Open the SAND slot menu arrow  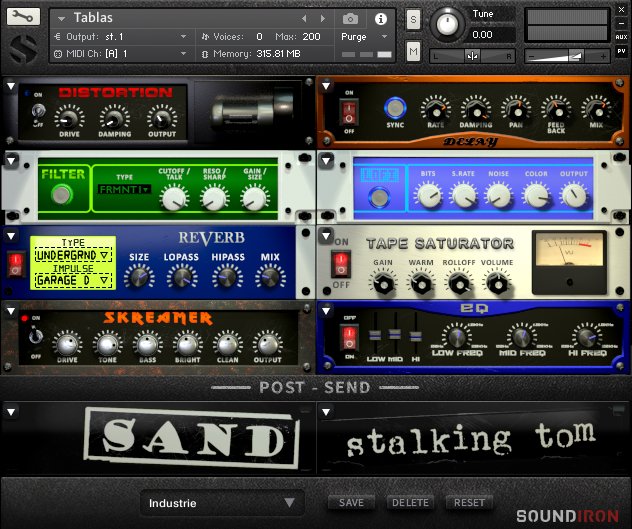pos(11,412)
